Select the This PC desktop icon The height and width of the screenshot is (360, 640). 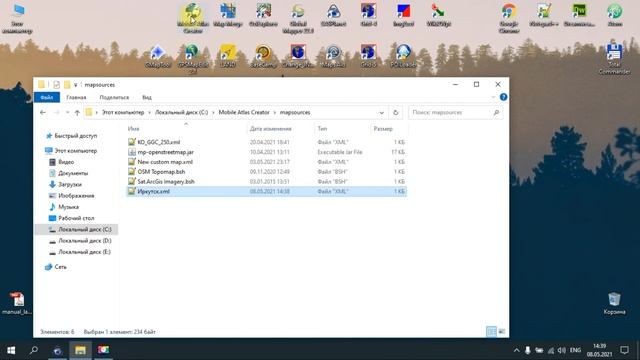[x=17, y=18]
